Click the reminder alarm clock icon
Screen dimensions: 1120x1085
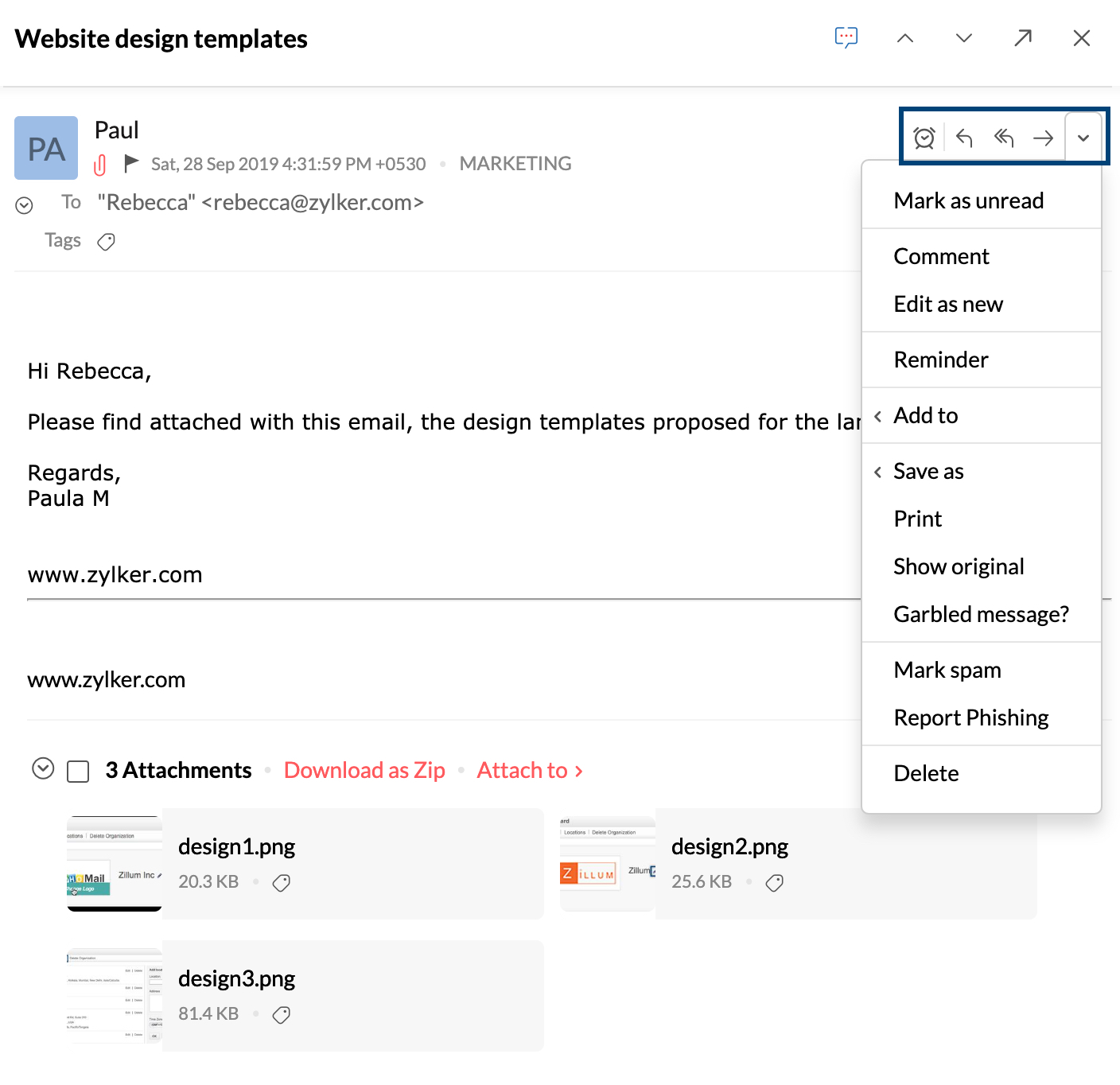click(924, 138)
